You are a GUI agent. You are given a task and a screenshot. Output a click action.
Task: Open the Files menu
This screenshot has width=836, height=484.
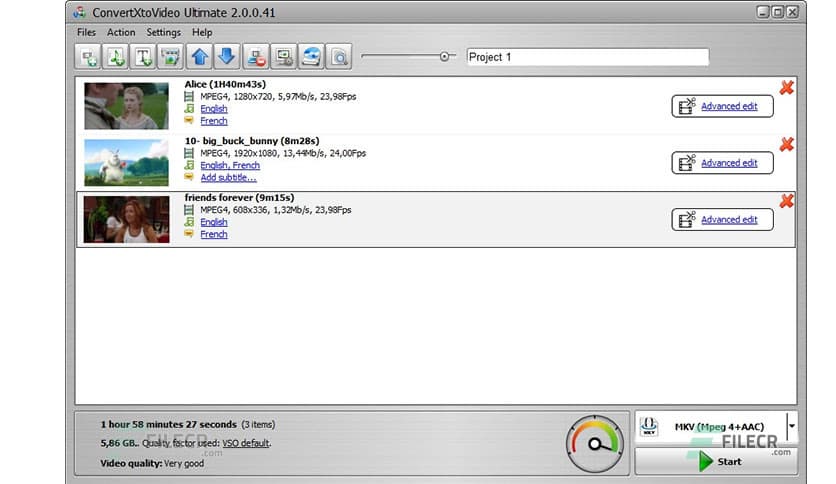(x=86, y=33)
